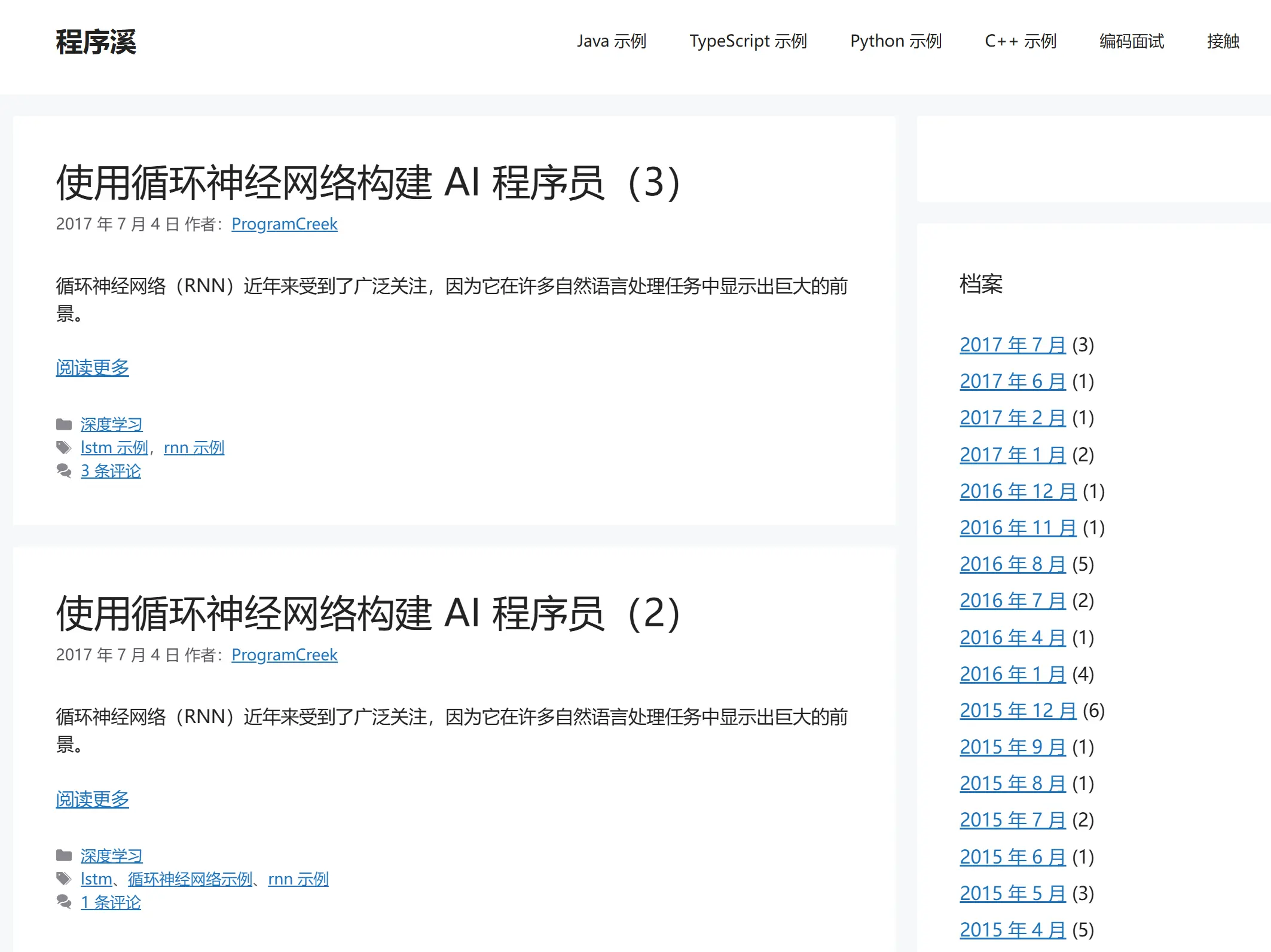Click 深度学习 category in first post

[111, 424]
